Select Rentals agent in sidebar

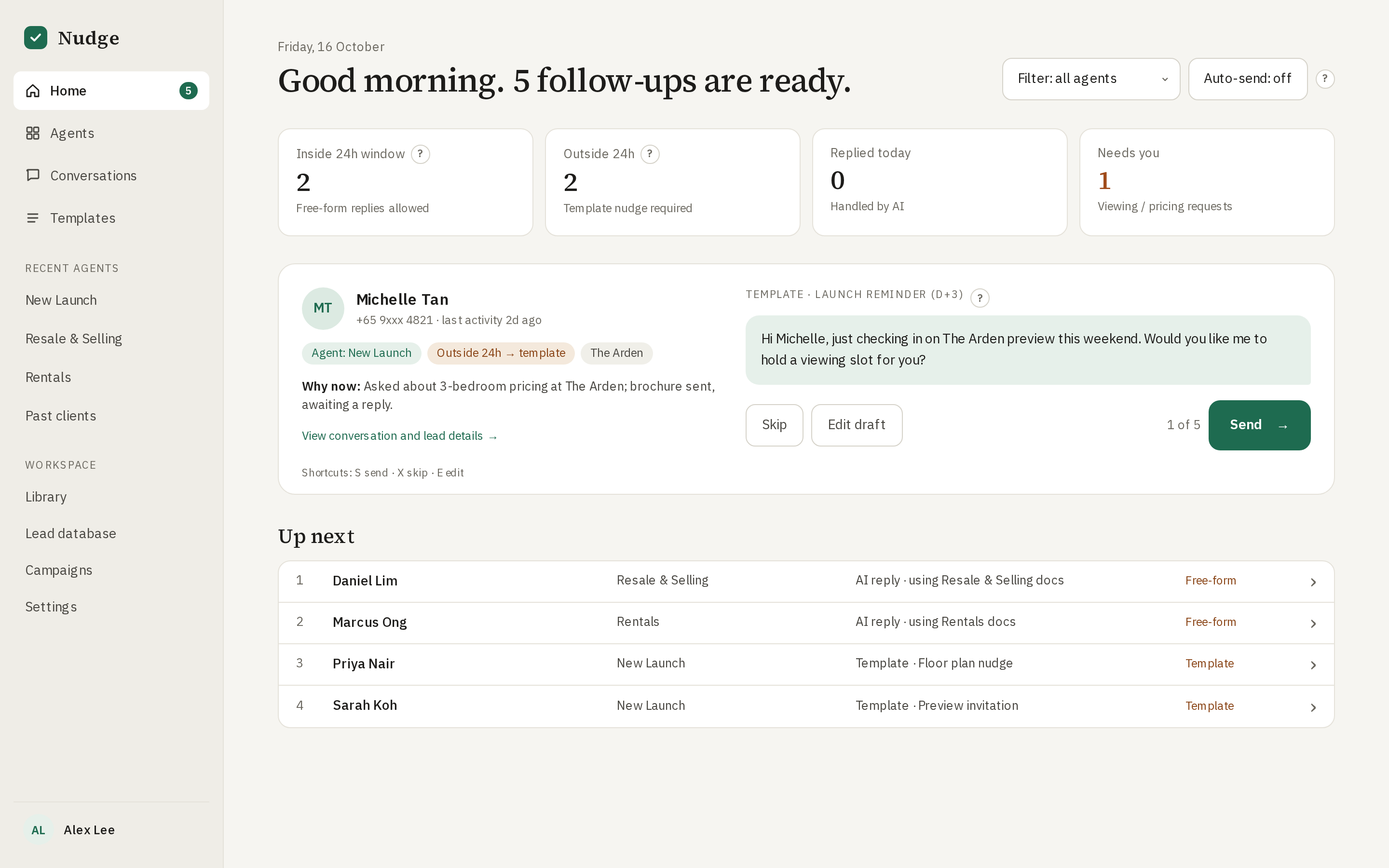[48, 377]
